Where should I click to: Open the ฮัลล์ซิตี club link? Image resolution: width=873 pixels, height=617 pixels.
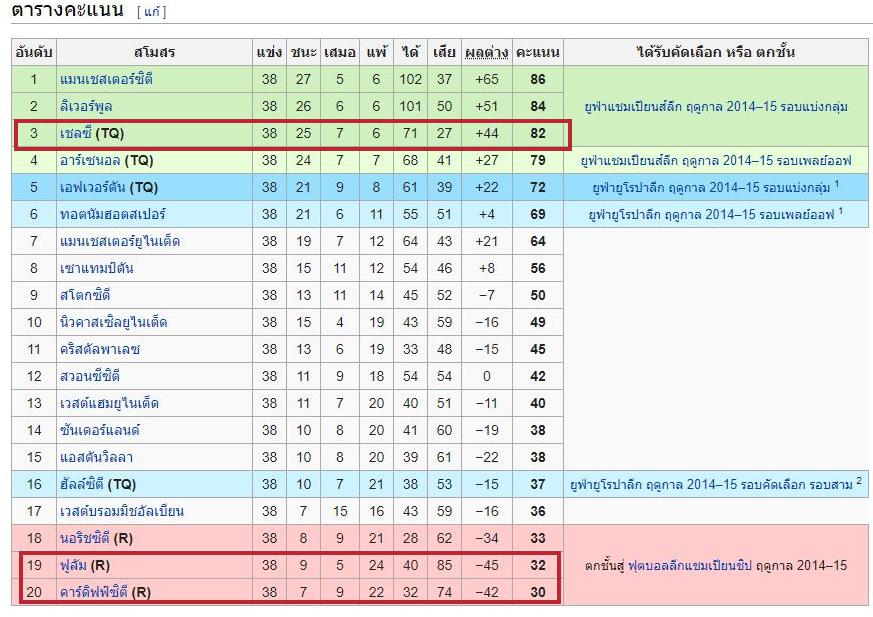[x=82, y=484]
